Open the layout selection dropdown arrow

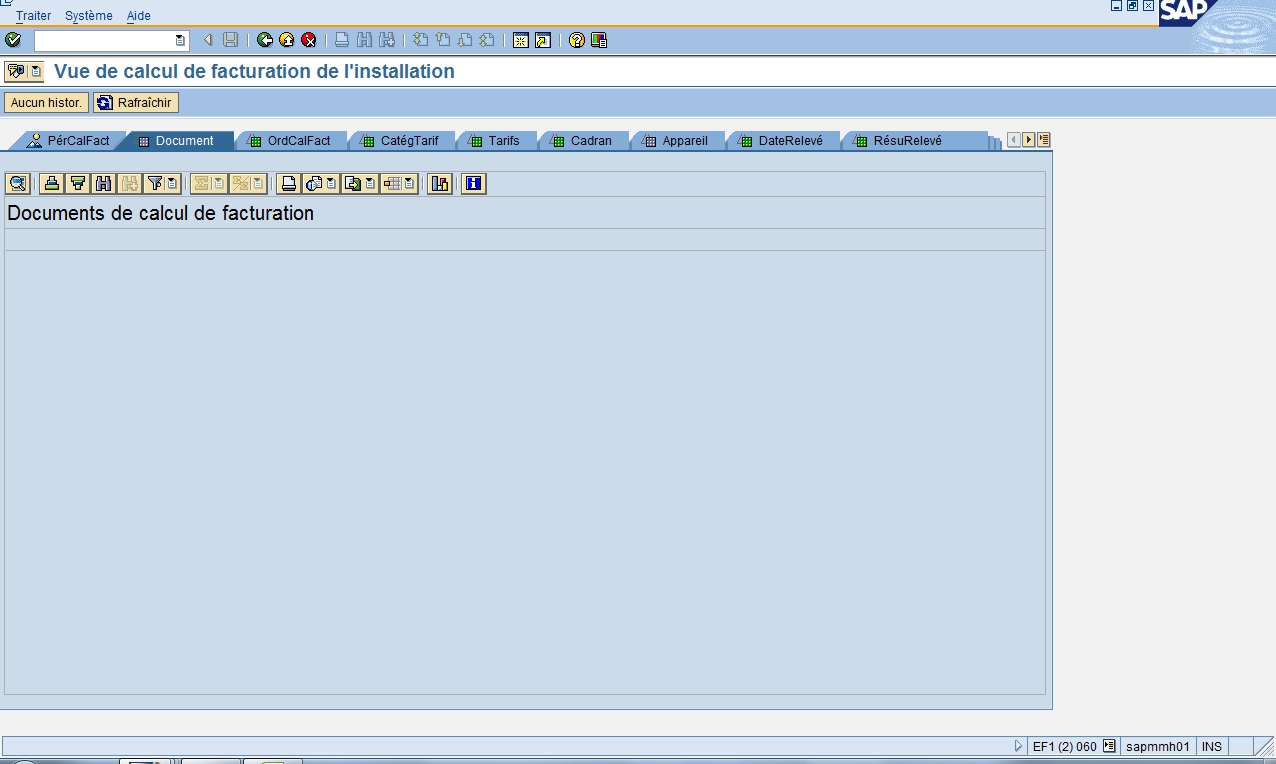410,183
